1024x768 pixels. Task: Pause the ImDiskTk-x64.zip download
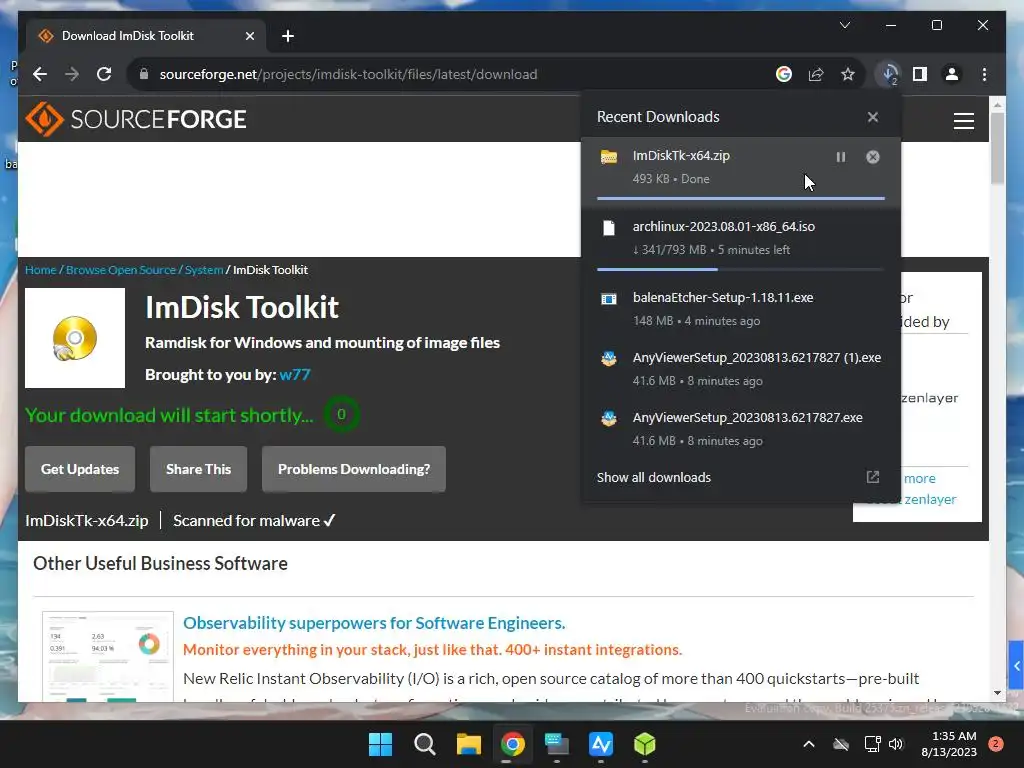[840, 157]
